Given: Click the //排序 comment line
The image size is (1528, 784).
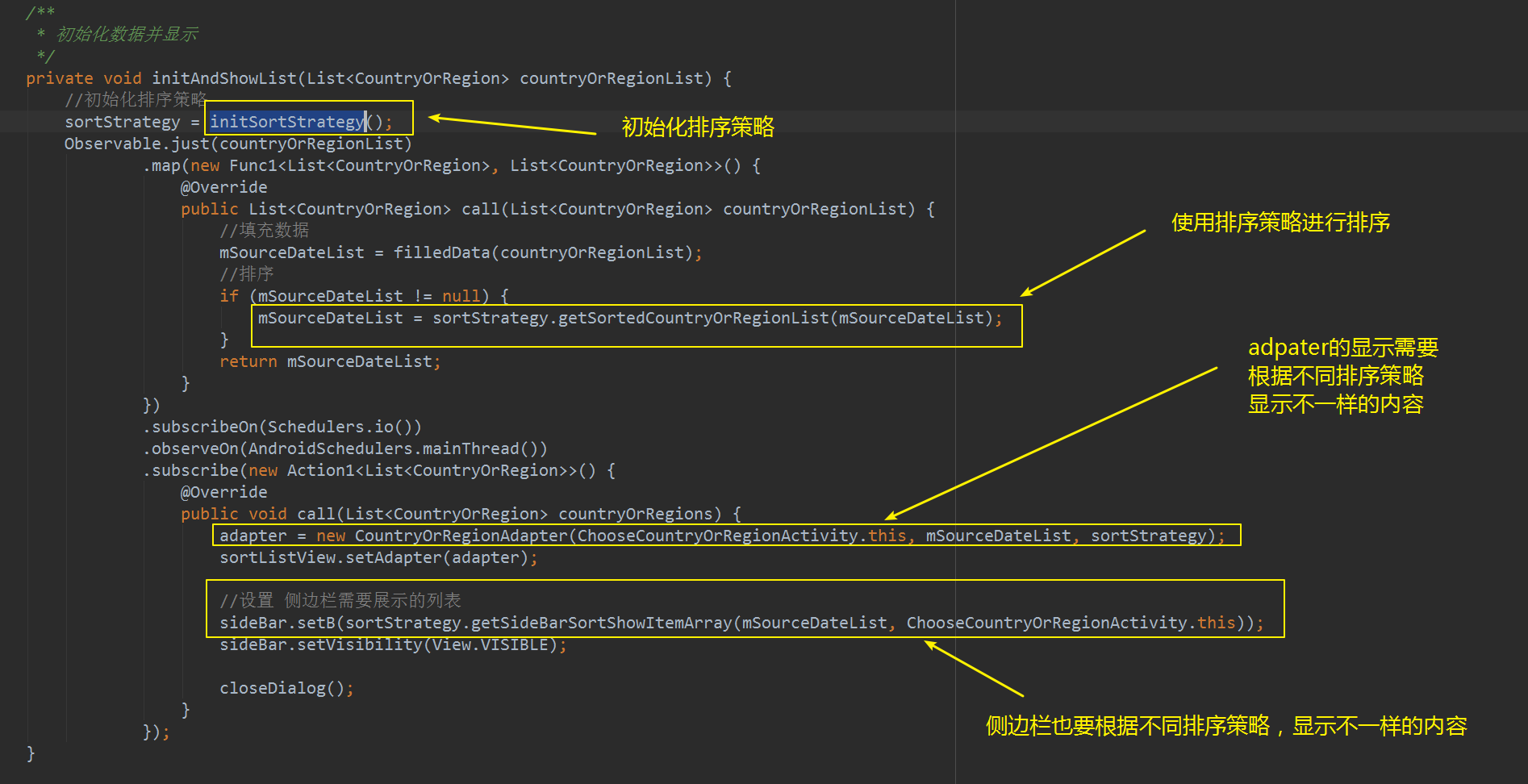Looking at the screenshot, I should [x=247, y=274].
